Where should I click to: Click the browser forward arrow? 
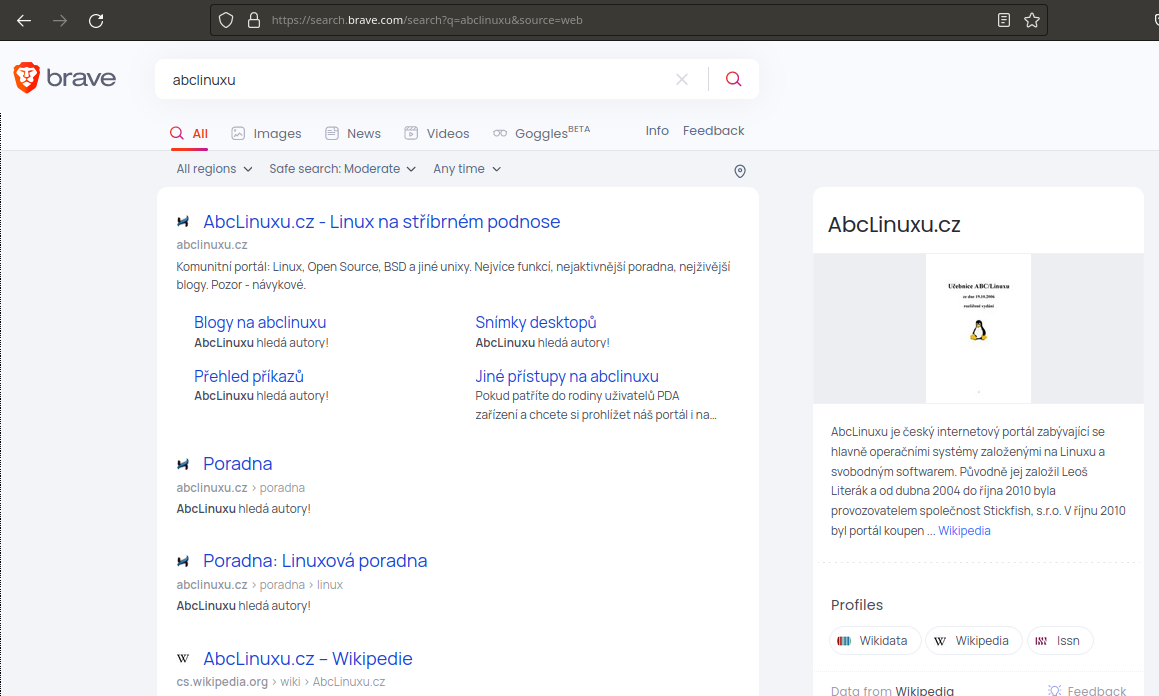coord(60,21)
